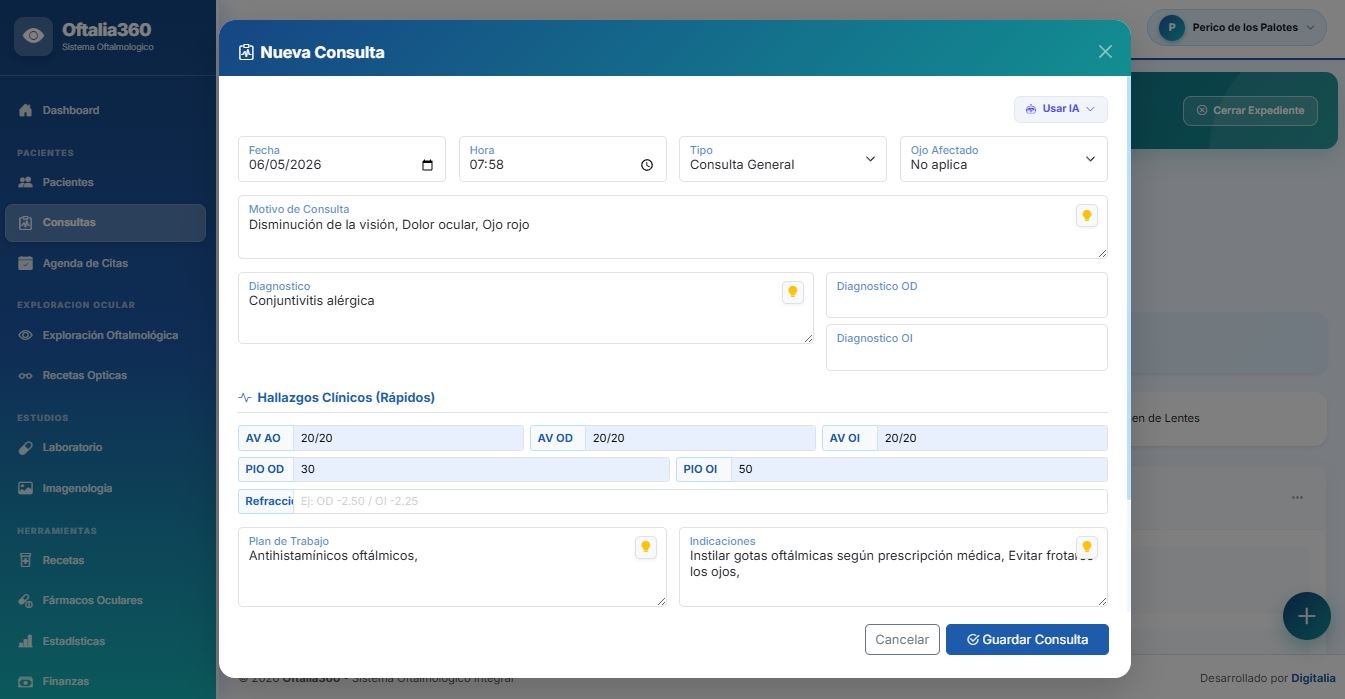This screenshot has width=1345, height=699.
Task: Click the round plus floating button
Action: [1306, 616]
